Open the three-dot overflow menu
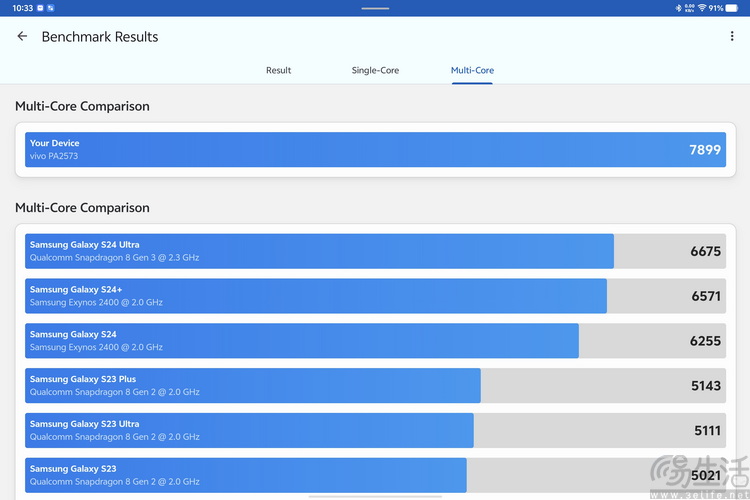 click(732, 36)
